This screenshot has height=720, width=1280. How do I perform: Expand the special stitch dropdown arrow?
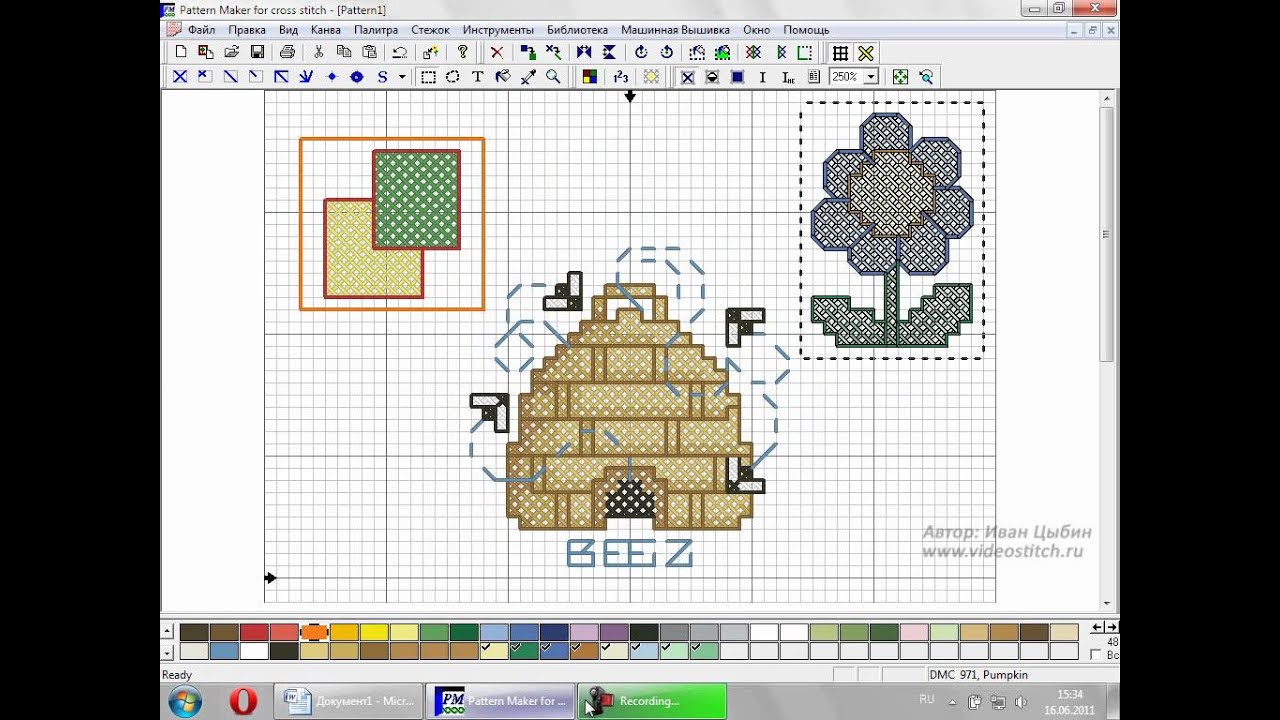[402, 77]
